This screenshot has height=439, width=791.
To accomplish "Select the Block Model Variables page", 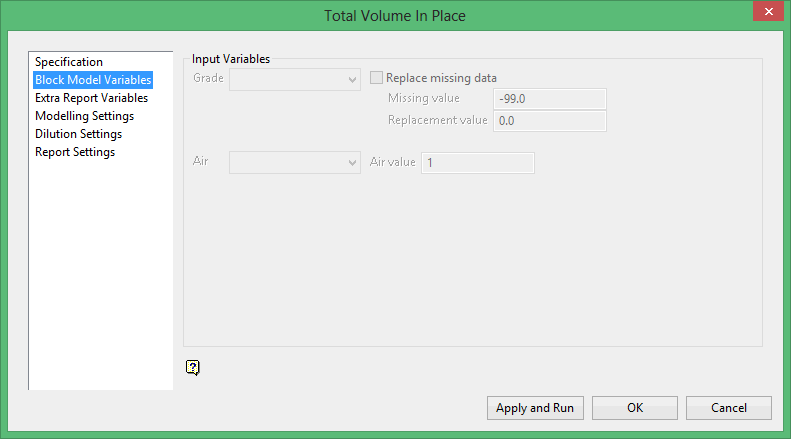I will 93,80.
